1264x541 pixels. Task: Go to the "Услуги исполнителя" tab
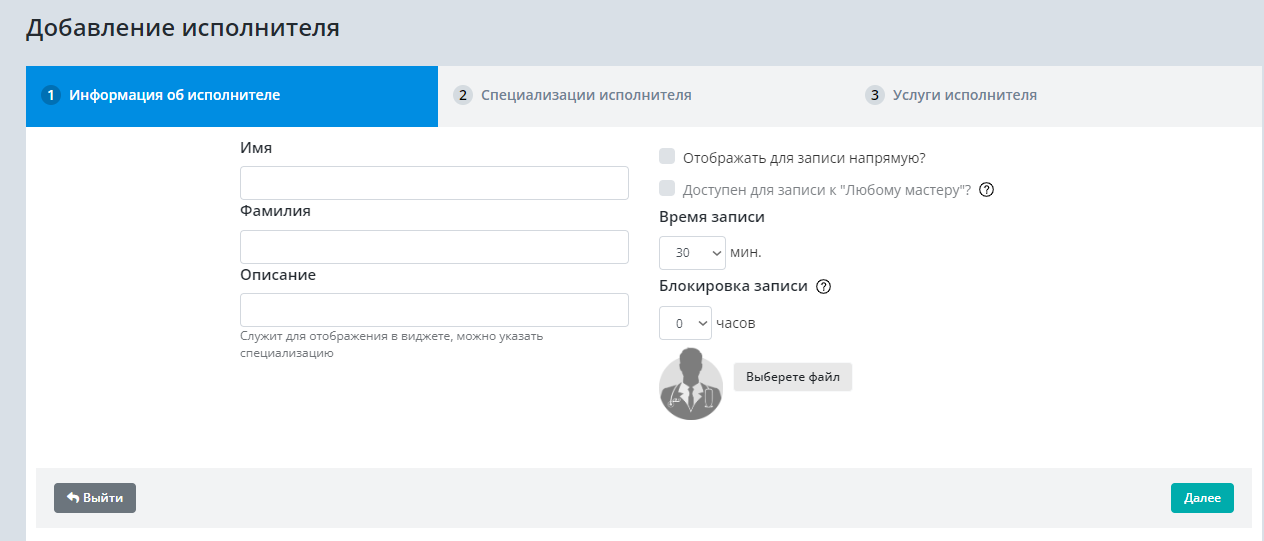[x=964, y=96]
